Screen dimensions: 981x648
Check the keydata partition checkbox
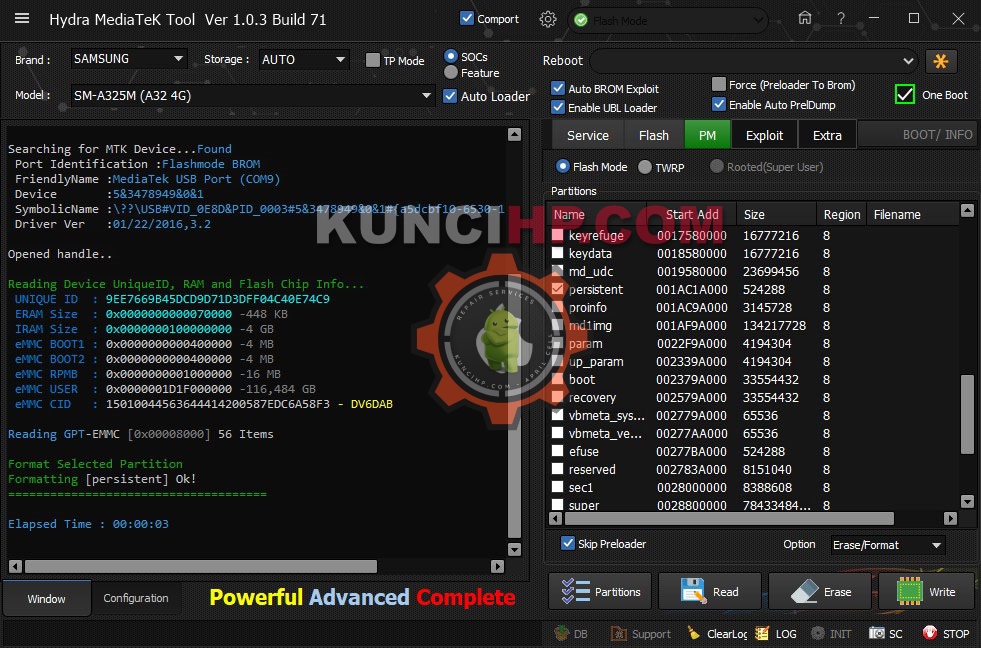pos(557,253)
